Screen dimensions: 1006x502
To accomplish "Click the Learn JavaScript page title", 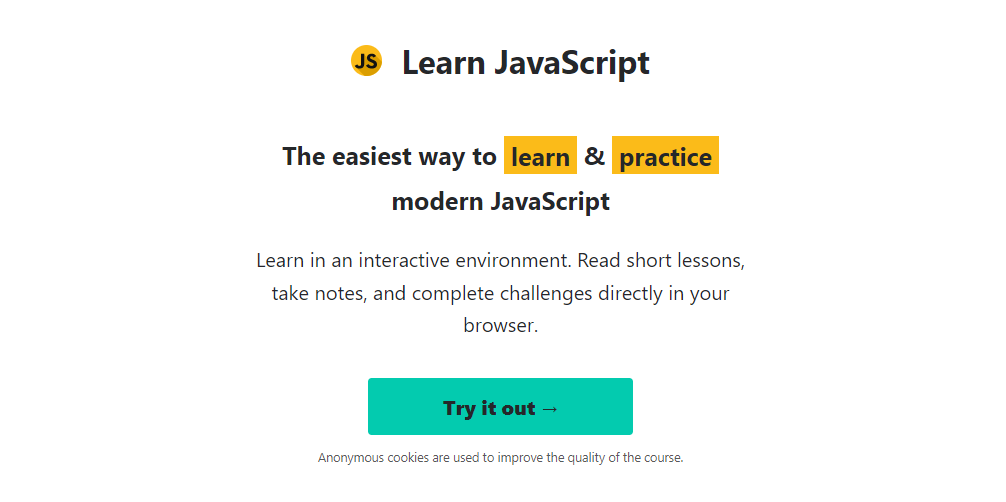I will pyautogui.click(x=525, y=63).
